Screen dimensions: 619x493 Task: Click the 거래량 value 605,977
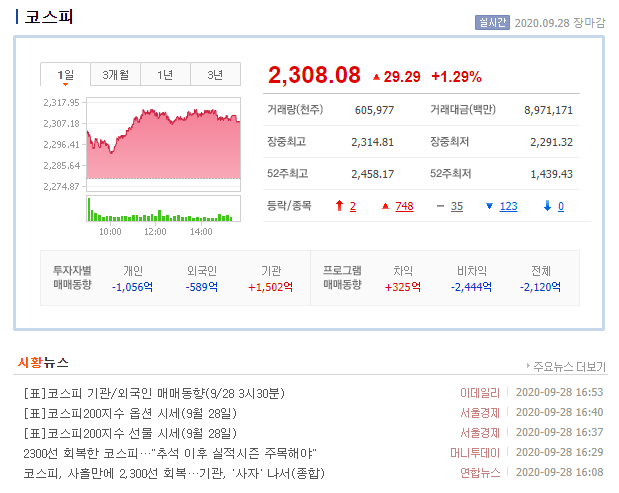click(x=374, y=110)
